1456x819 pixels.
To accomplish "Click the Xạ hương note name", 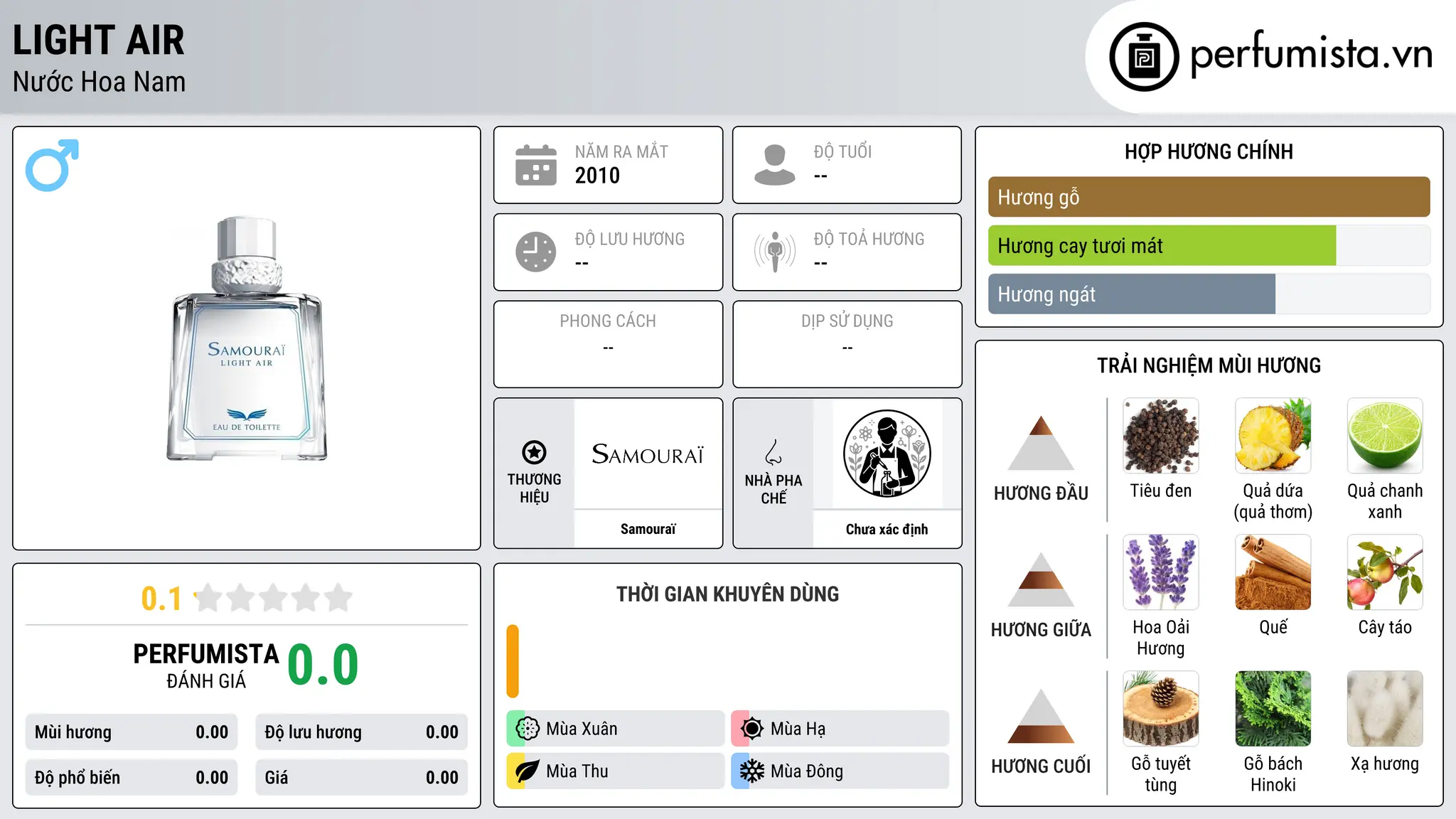I will 1385,764.
